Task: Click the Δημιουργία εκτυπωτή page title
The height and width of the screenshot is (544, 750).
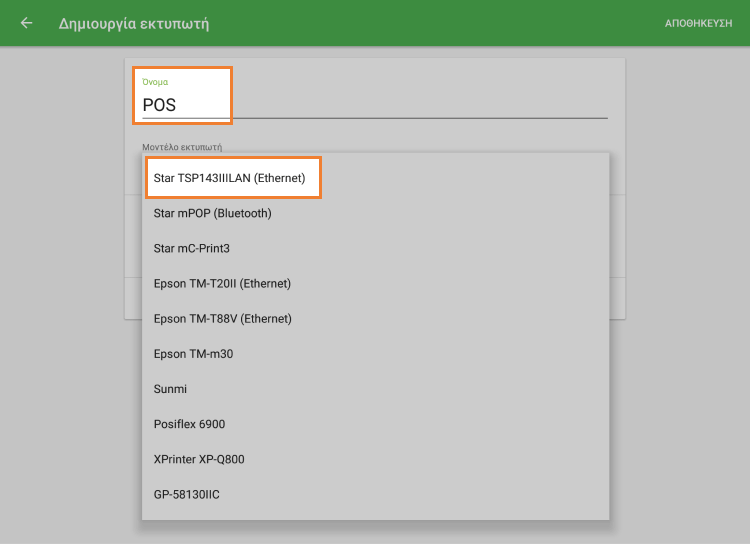Action: point(134,23)
